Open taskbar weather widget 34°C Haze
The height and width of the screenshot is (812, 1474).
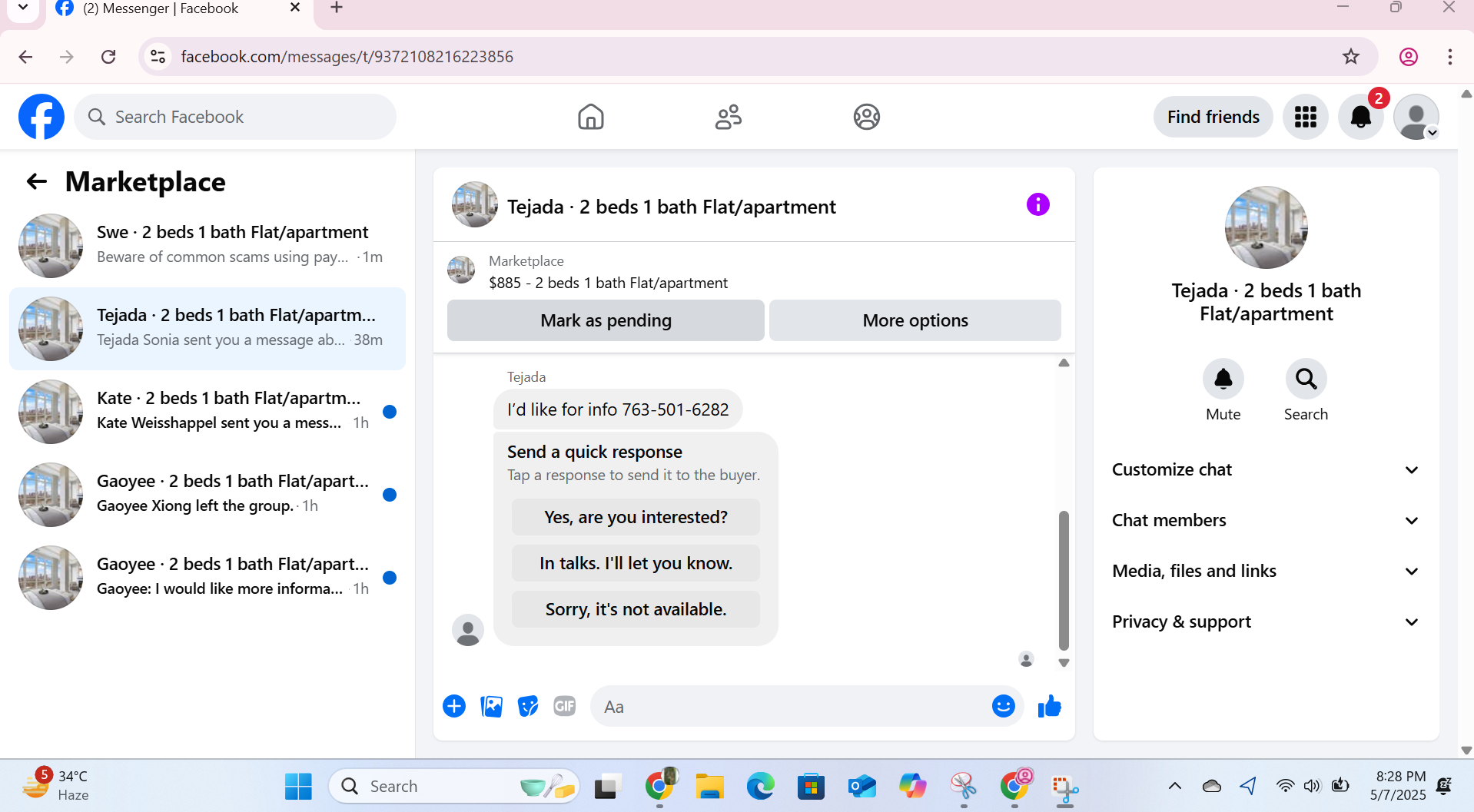pyautogui.click(x=55, y=785)
